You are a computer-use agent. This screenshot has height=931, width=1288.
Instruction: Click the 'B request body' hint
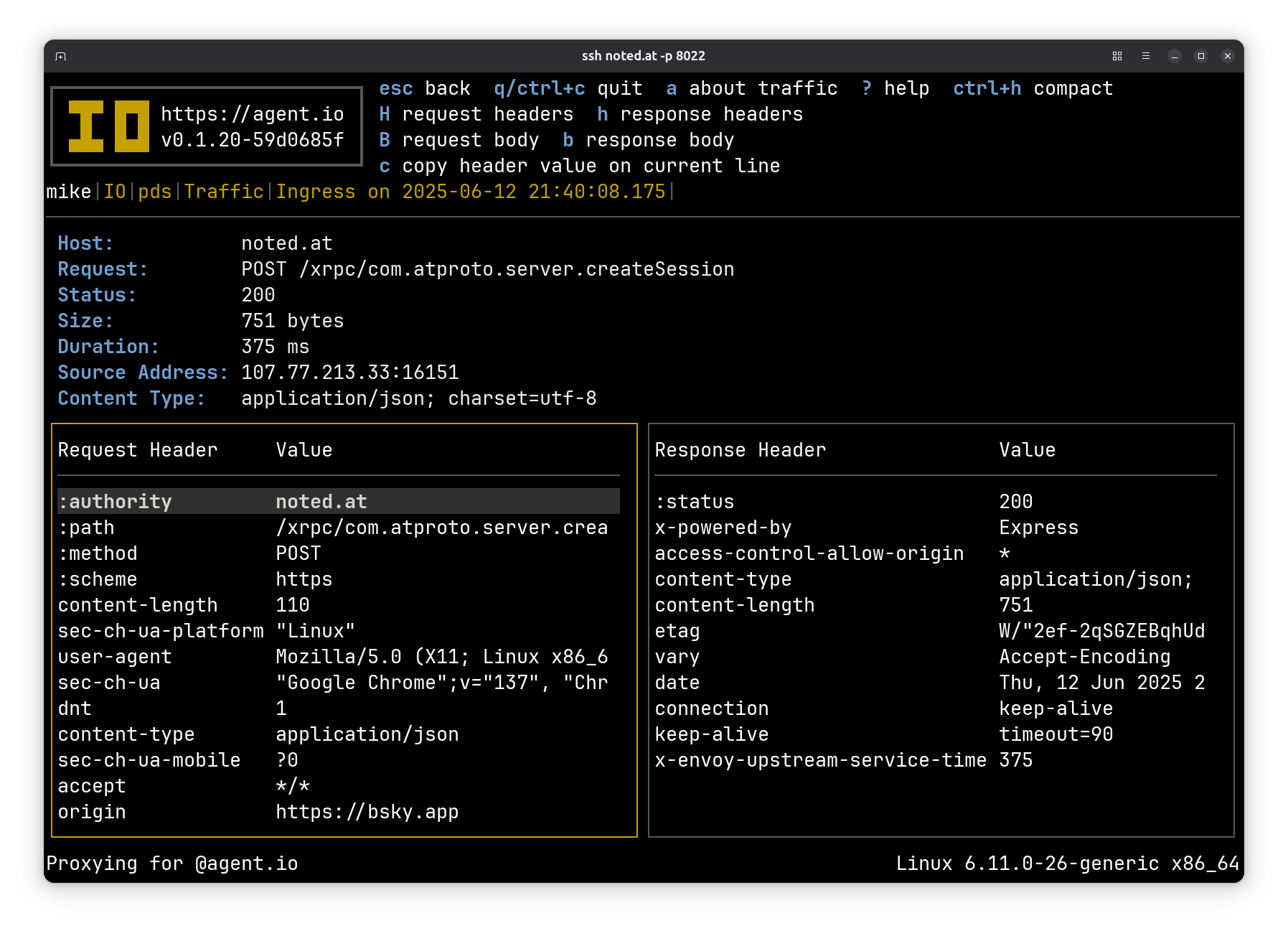click(x=459, y=140)
